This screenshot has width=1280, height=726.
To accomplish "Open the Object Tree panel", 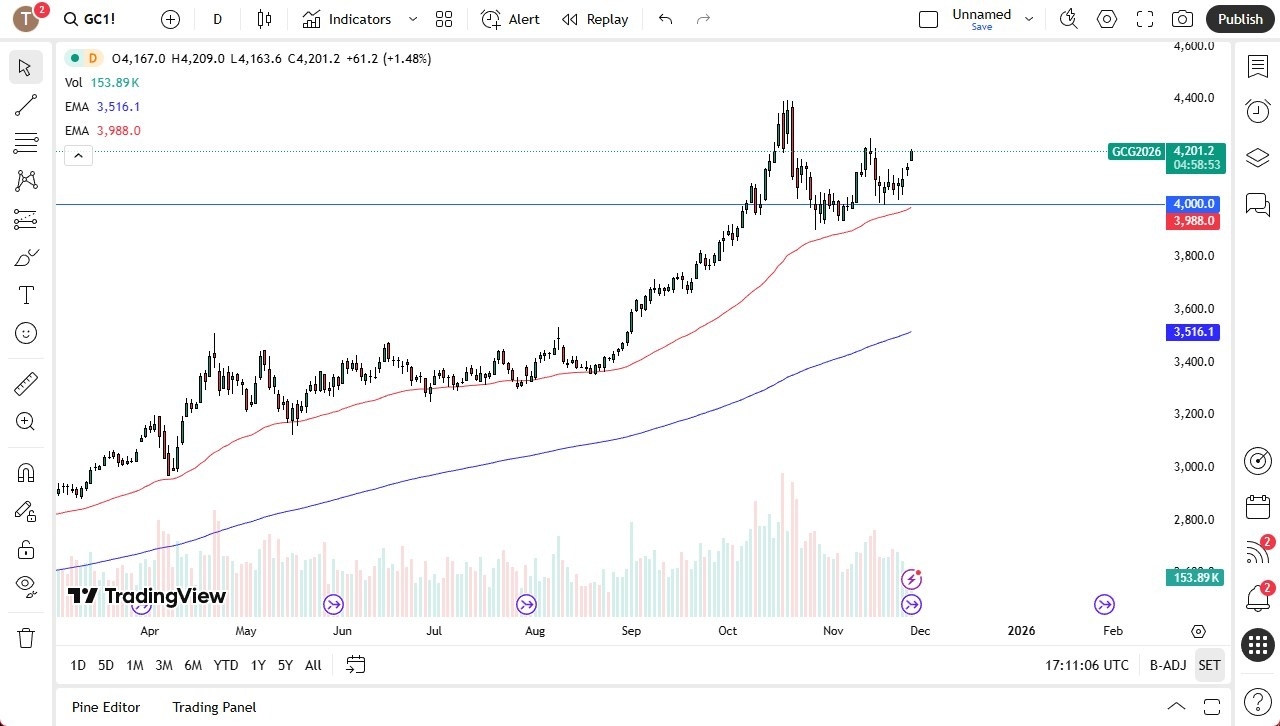I will (1257, 157).
